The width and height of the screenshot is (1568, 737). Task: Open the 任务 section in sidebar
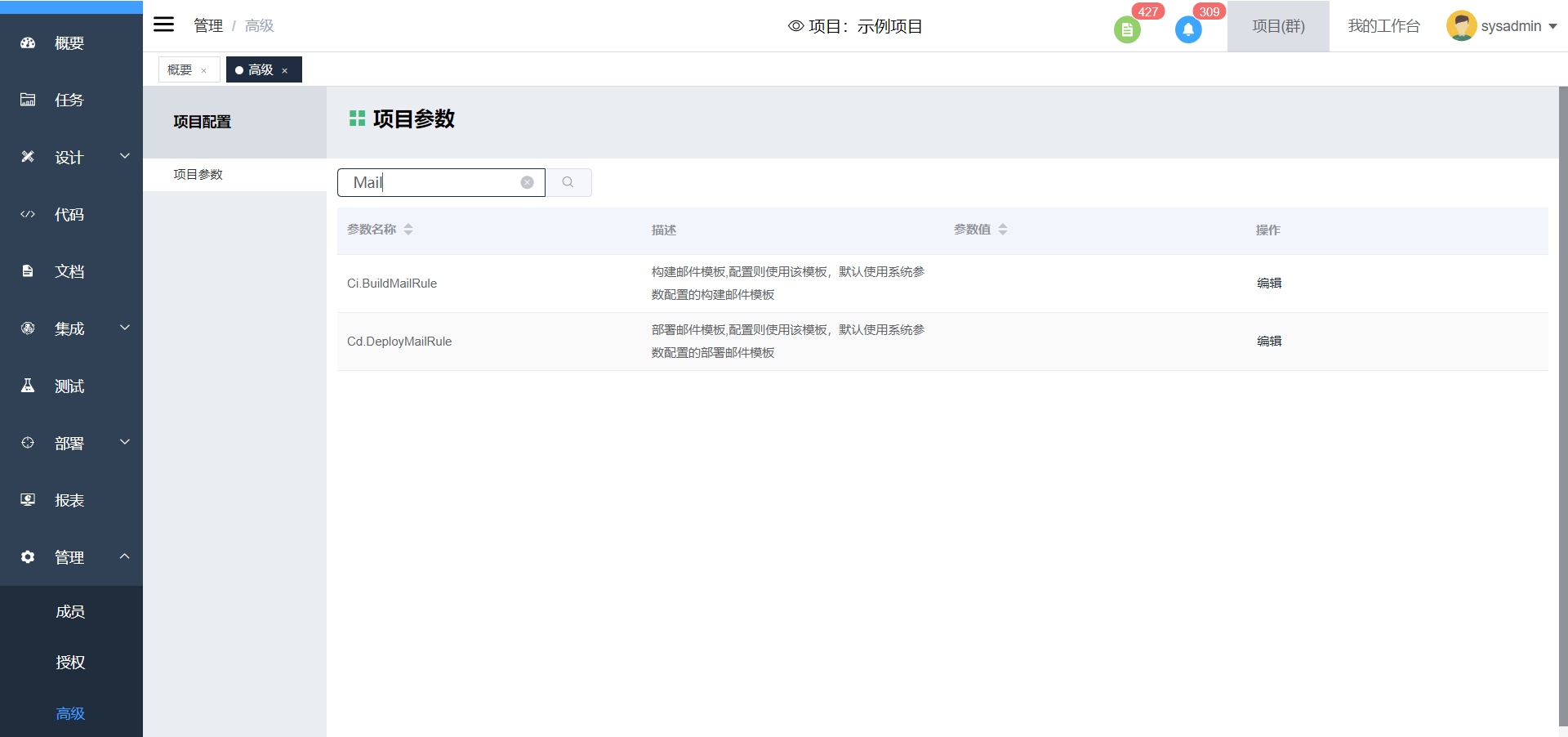point(69,100)
